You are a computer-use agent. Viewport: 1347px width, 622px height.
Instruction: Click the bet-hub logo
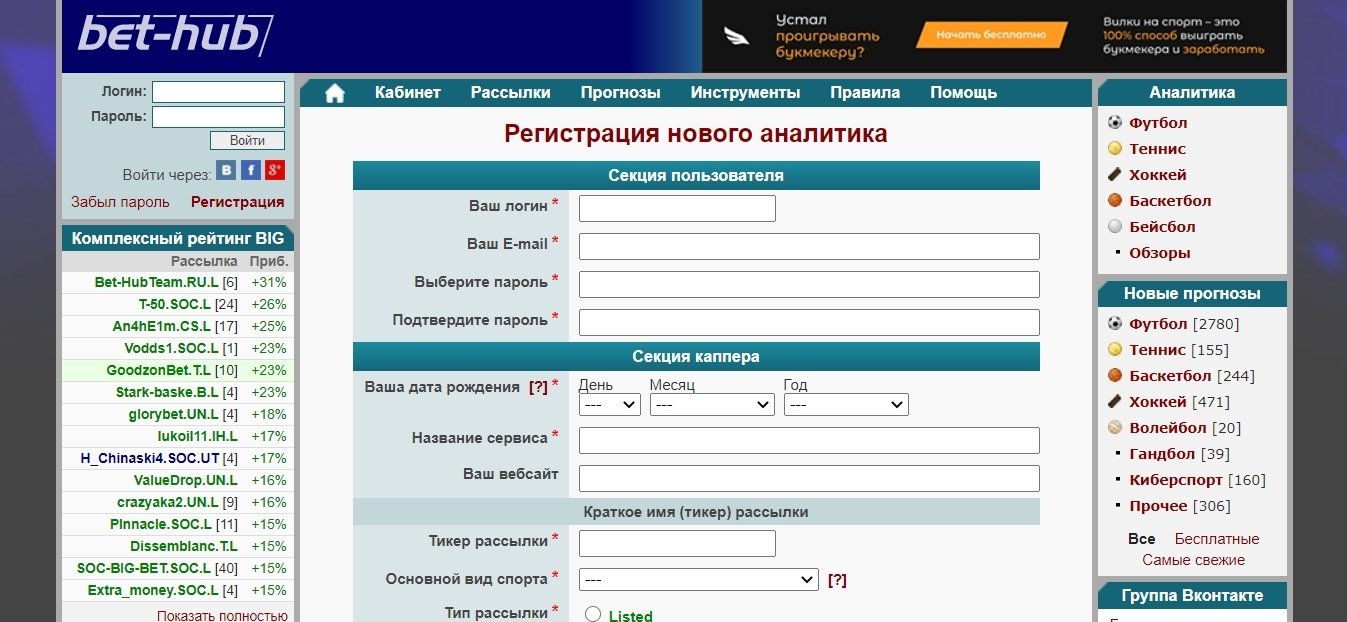[x=175, y=35]
